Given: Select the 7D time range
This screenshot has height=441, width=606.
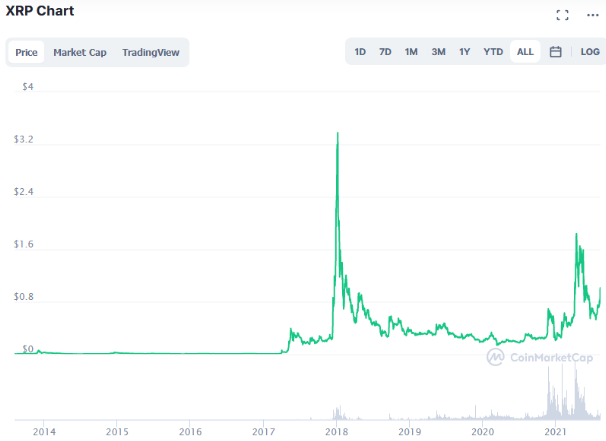Looking at the screenshot, I should [x=385, y=52].
